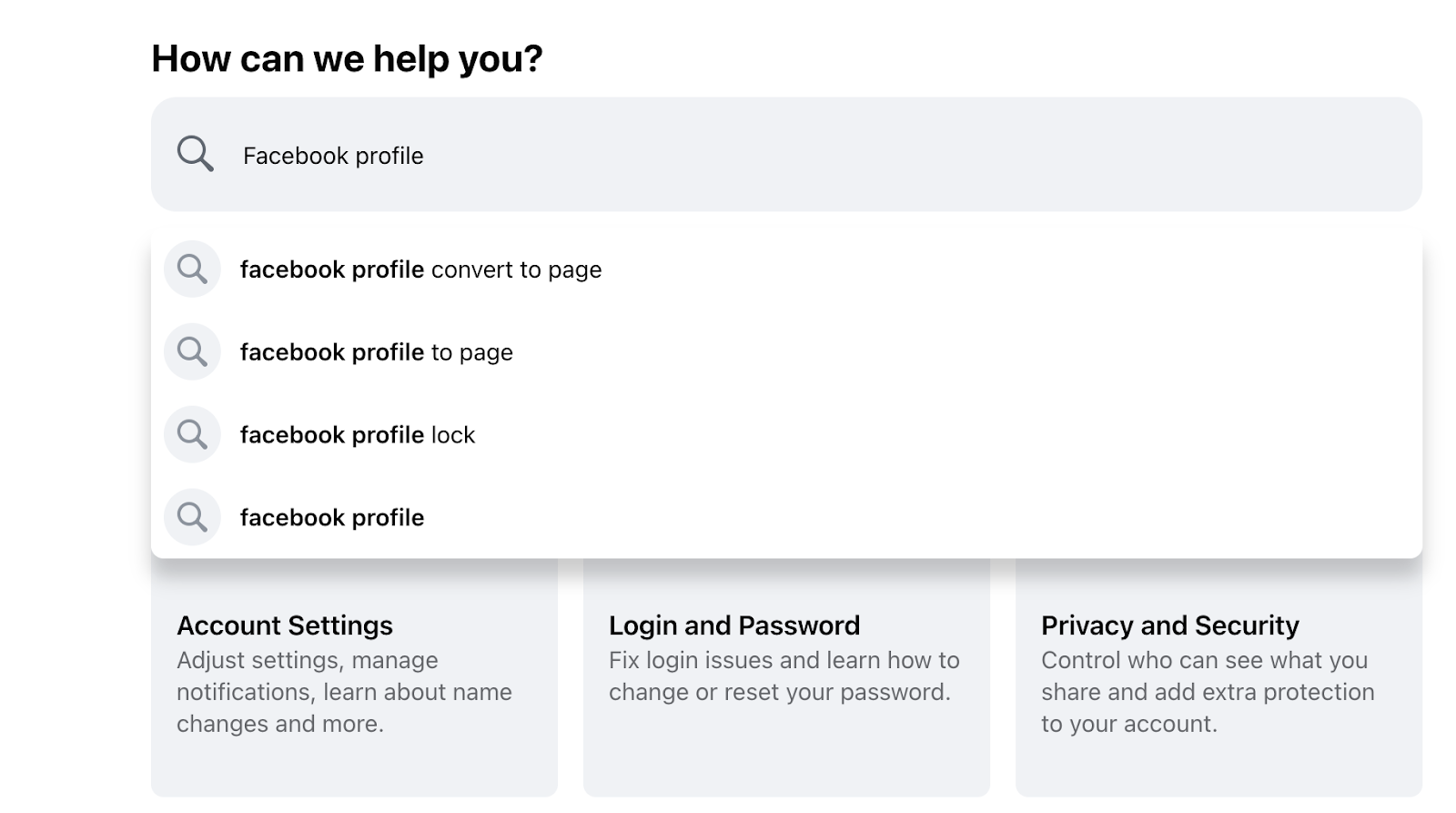1456x813 pixels.
Task: Click the magnifier icon in the search bar
Action: (195, 155)
